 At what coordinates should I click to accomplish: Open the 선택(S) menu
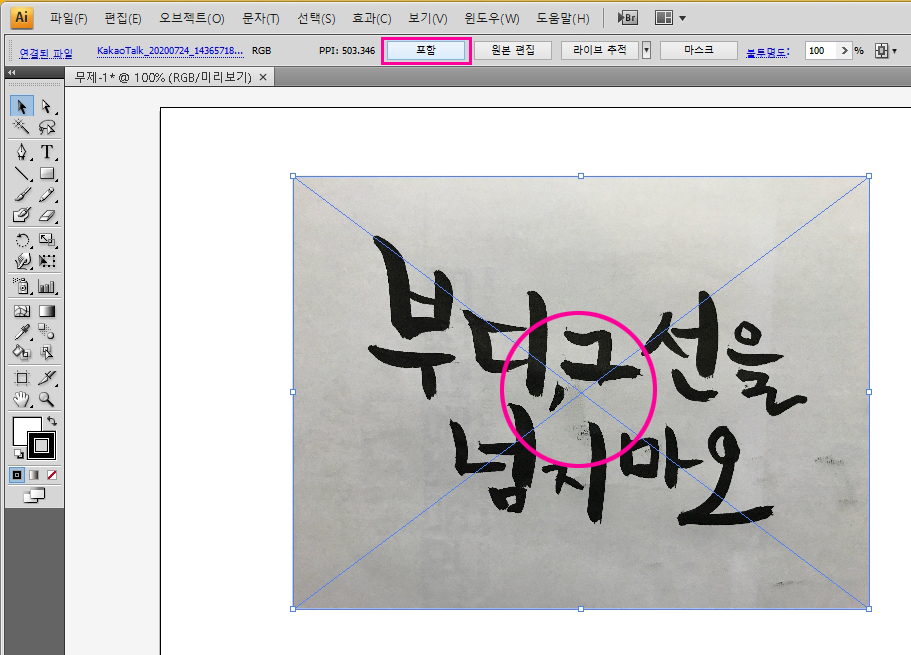click(316, 19)
